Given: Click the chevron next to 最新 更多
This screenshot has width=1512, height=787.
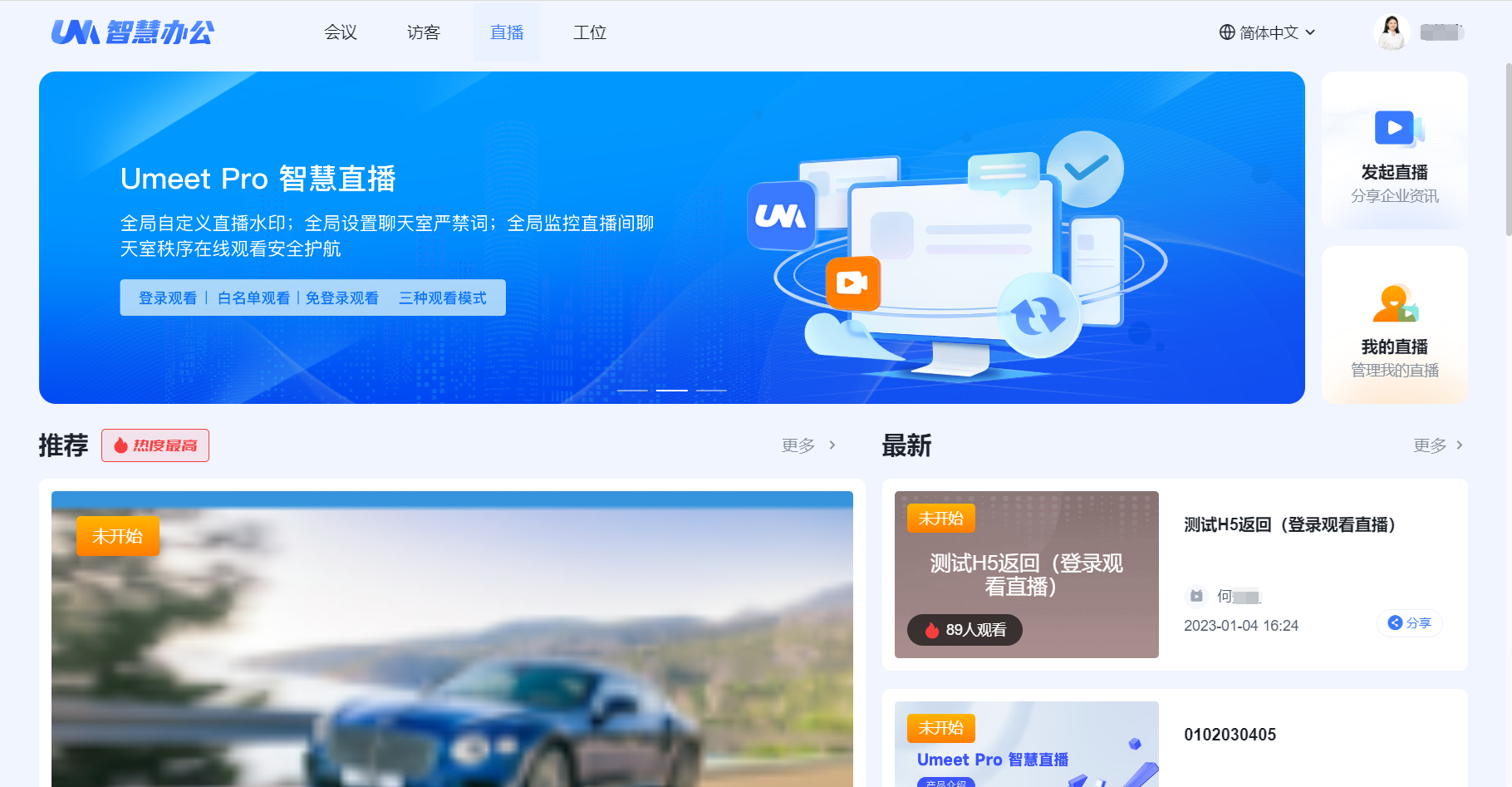Looking at the screenshot, I should click(1460, 445).
